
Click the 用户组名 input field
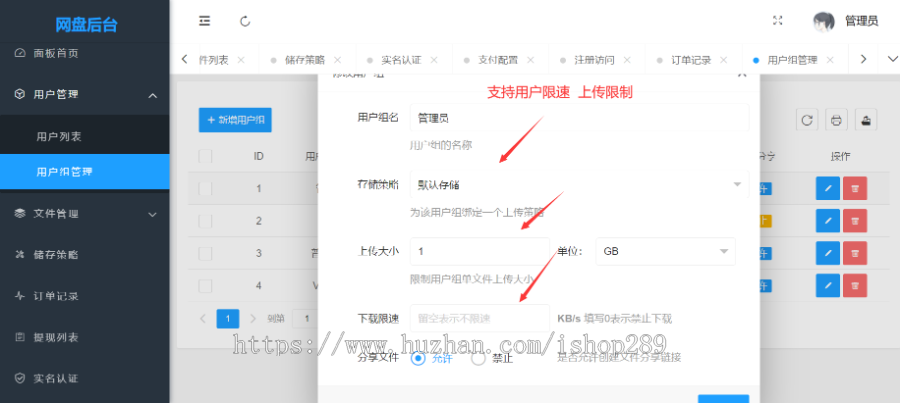pos(580,118)
